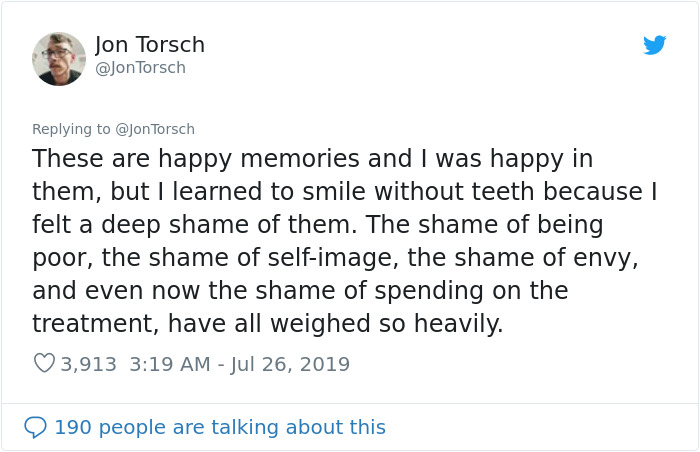Open the @JonTorsch handle below the name
Viewport: 700px width, 452px height.
pos(140,68)
